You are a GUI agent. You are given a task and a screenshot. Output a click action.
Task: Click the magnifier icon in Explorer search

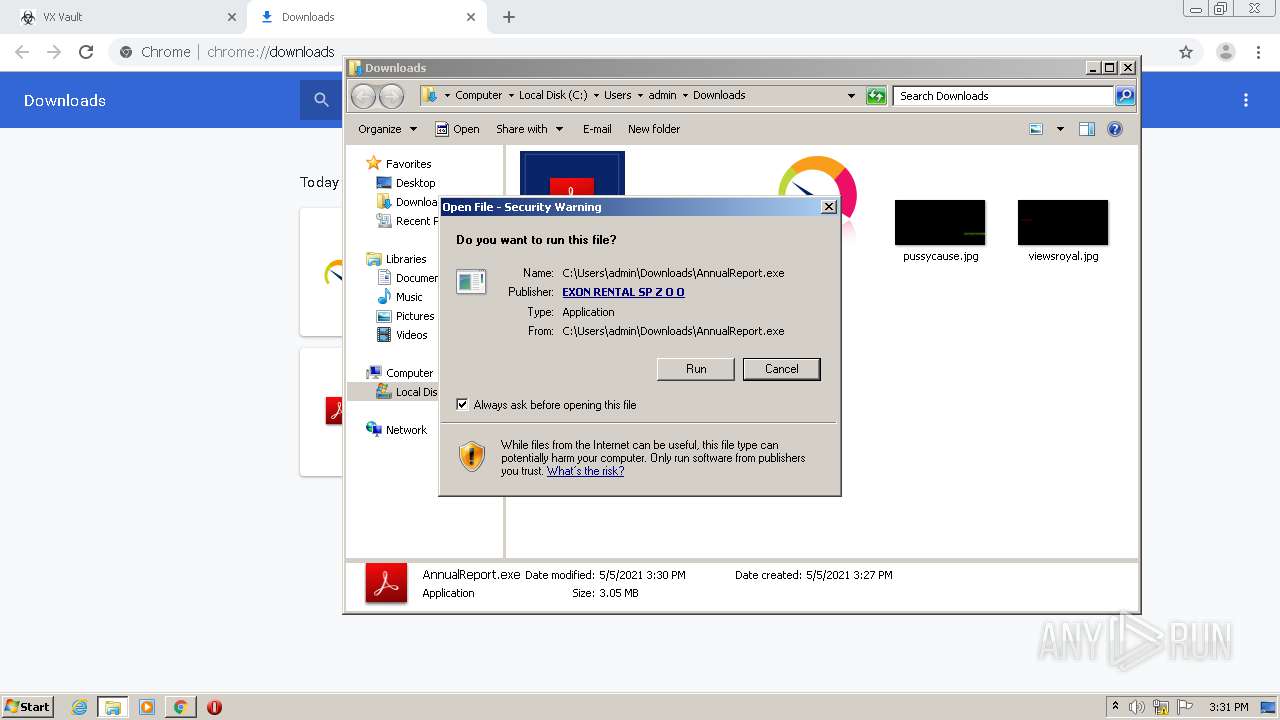tap(1125, 96)
